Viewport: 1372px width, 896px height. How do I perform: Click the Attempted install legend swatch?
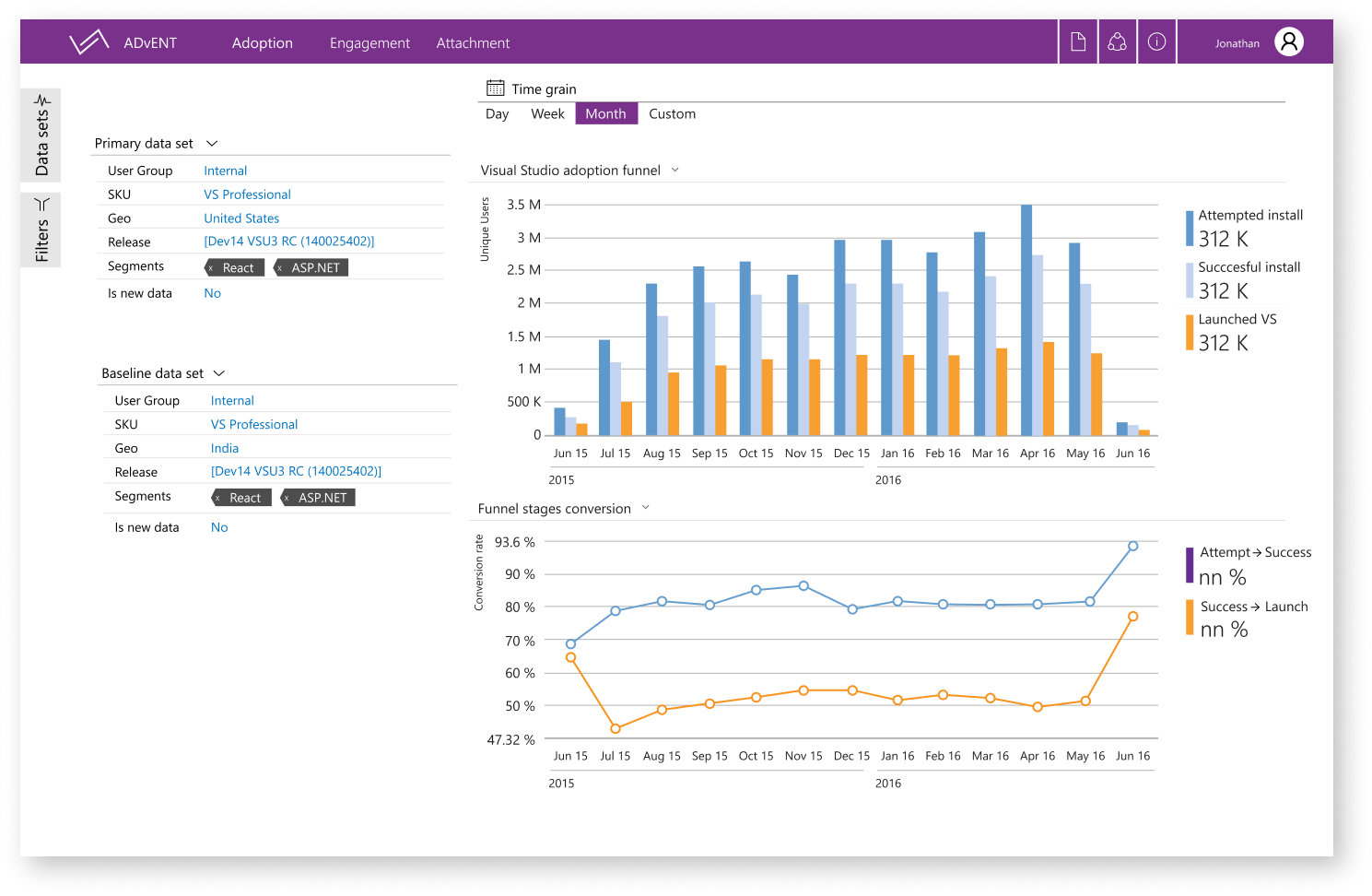coord(1190,229)
